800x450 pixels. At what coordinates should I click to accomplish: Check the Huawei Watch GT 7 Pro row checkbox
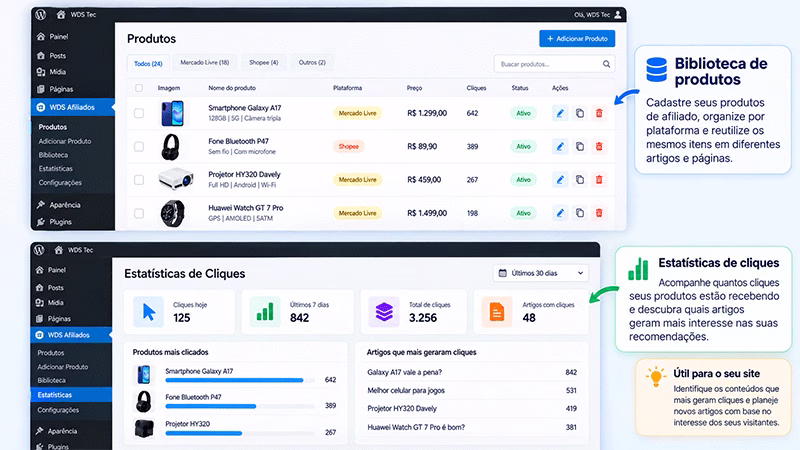tap(139, 213)
